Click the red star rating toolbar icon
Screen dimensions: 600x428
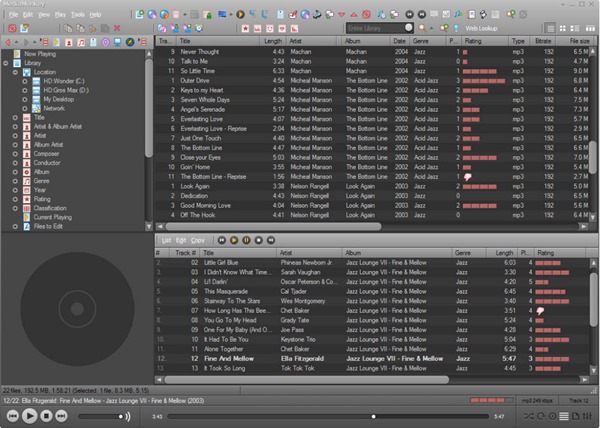coord(245,28)
